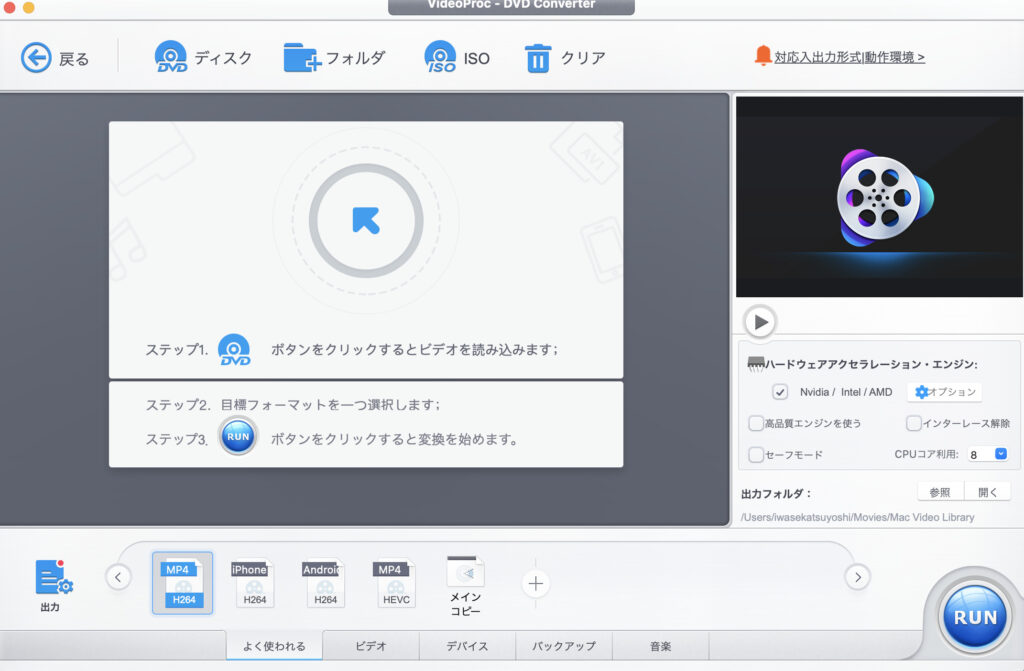Enable セーフモード checkbox
Viewport: 1024px width, 671px height.
click(756, 455)
